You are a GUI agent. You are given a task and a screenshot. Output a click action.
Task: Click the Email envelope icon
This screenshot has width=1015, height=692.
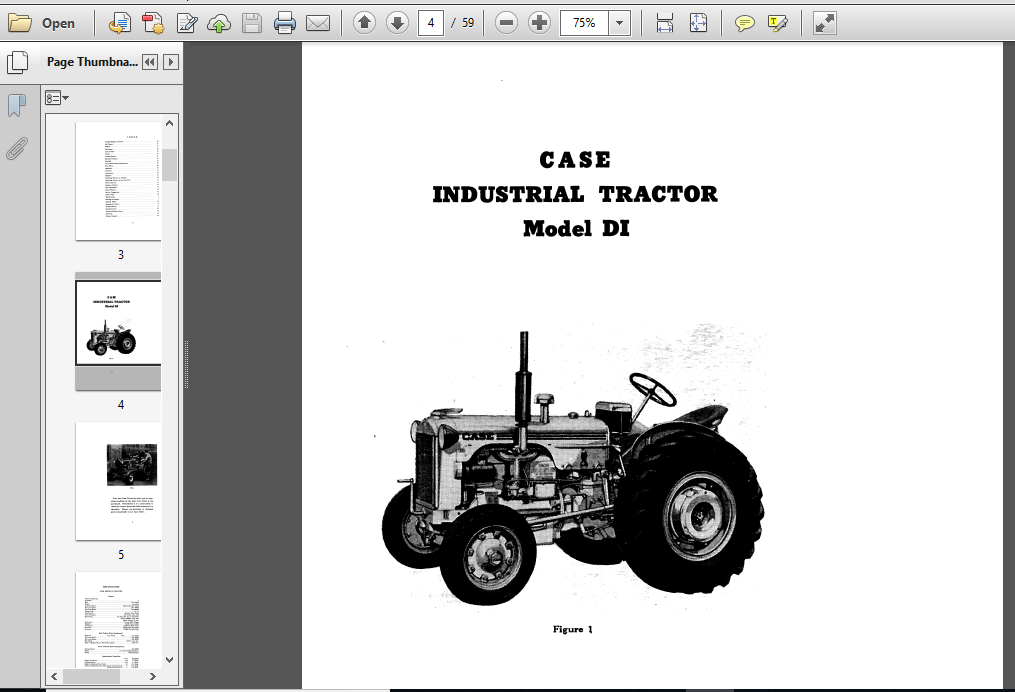[x=318, y=24]
